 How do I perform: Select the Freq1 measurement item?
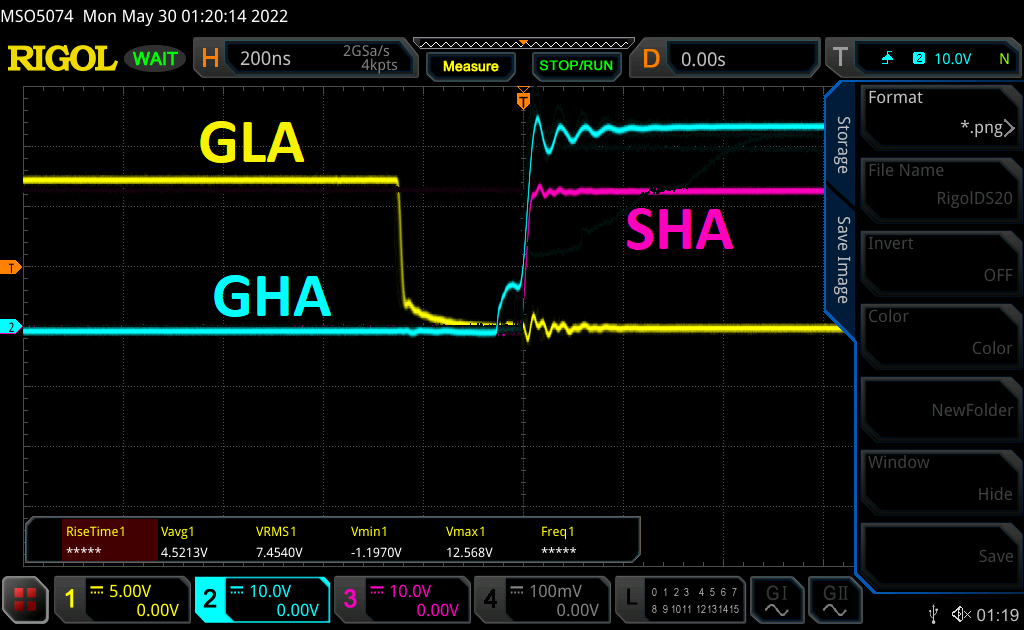[x=558, y=541]
